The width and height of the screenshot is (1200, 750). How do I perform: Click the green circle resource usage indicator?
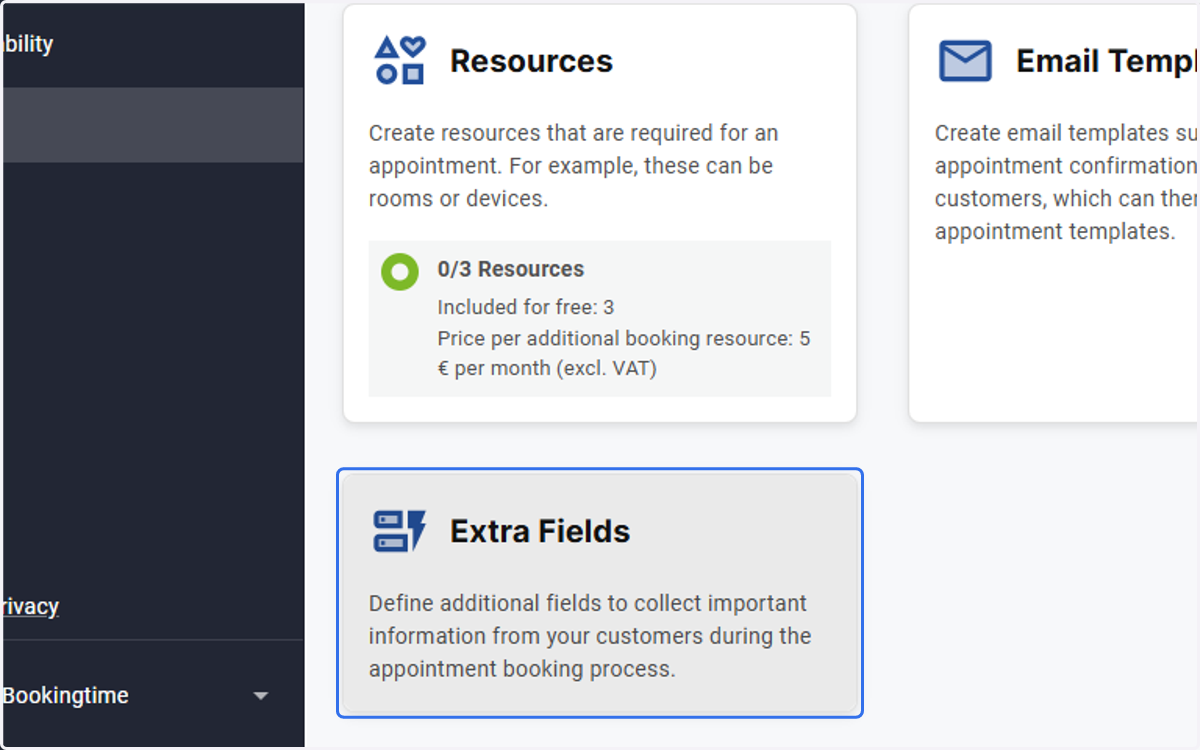point(400,271)
